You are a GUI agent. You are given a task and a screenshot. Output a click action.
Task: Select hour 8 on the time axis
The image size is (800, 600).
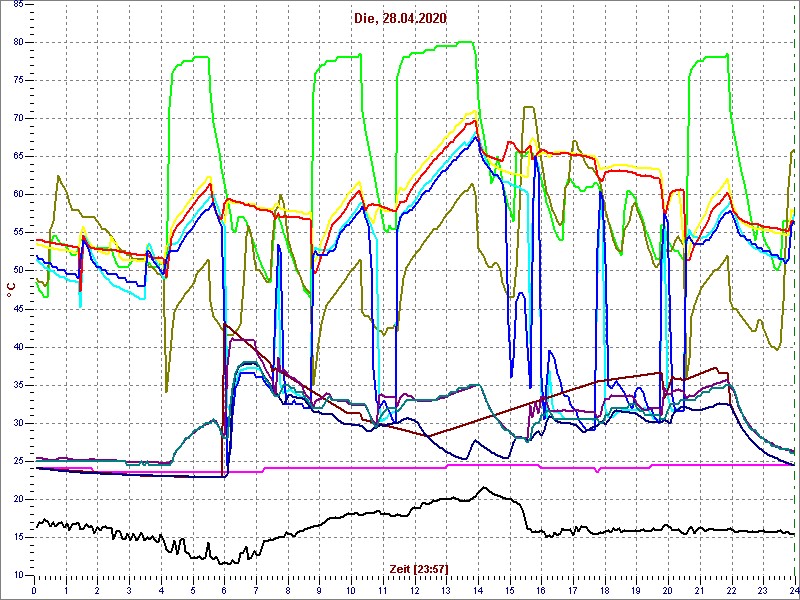(287, 590)
